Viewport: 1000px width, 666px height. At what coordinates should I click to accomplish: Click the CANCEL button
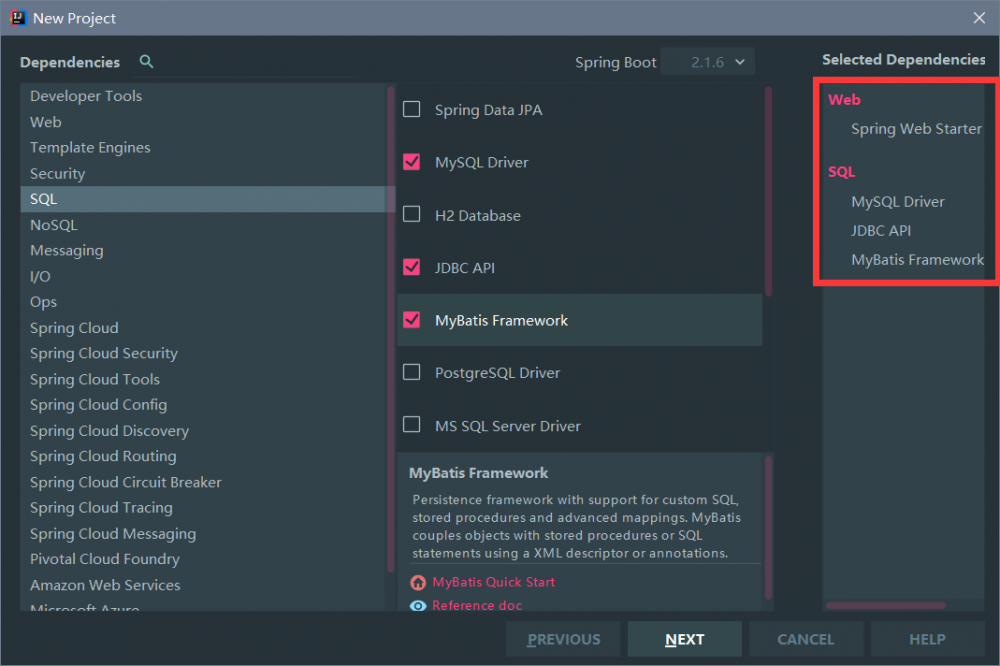point(805,639)
